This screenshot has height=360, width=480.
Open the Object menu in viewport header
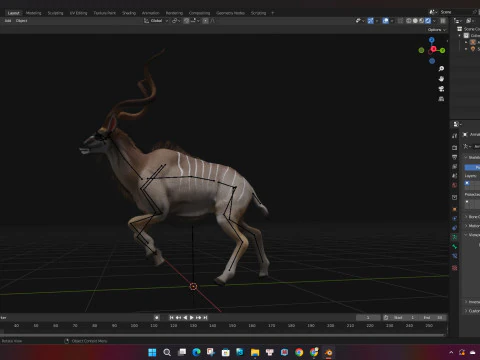point(21,21)
